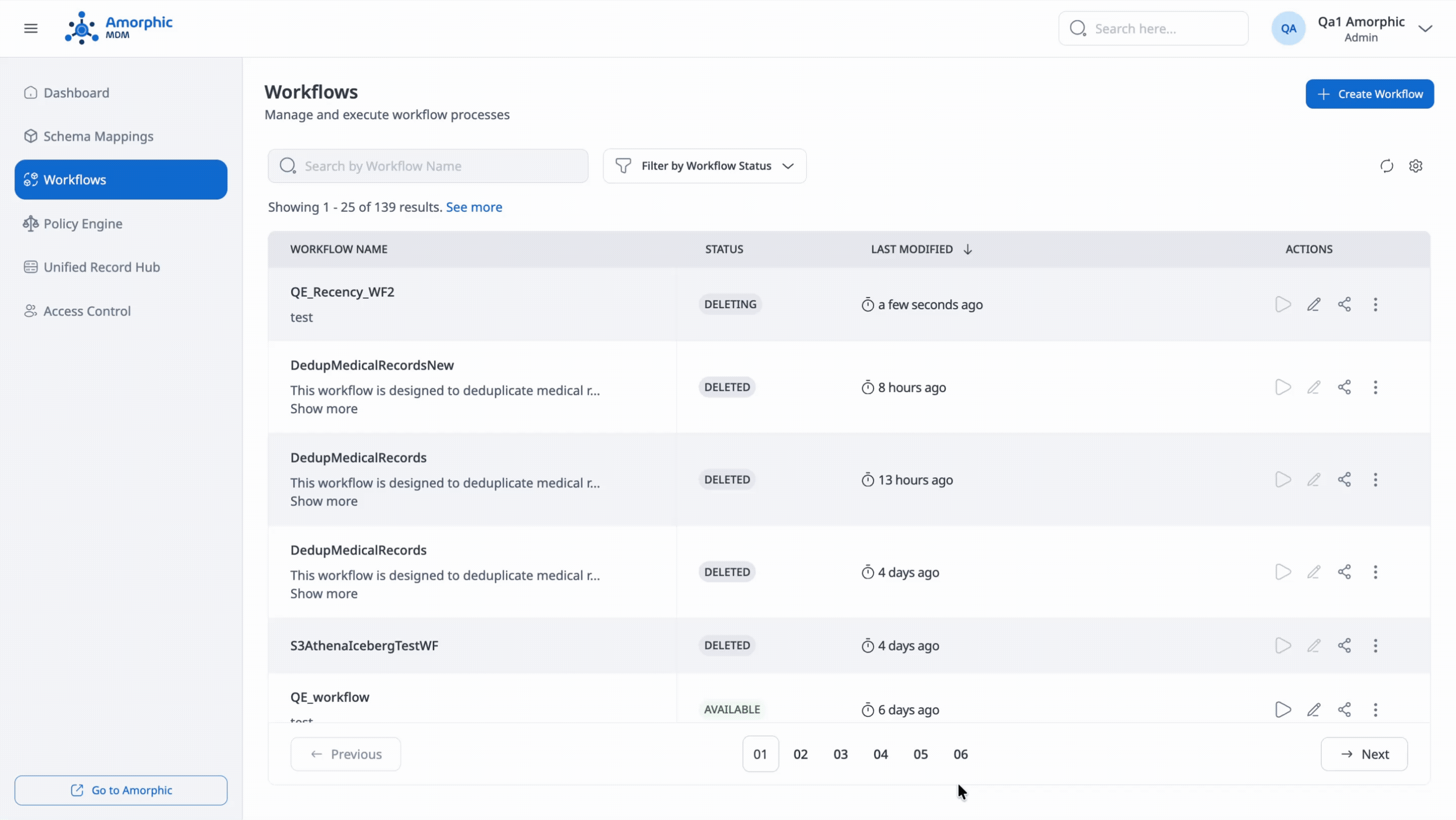The image size is (1456, 820).
Task: Go to page 06
Action: 961,754
